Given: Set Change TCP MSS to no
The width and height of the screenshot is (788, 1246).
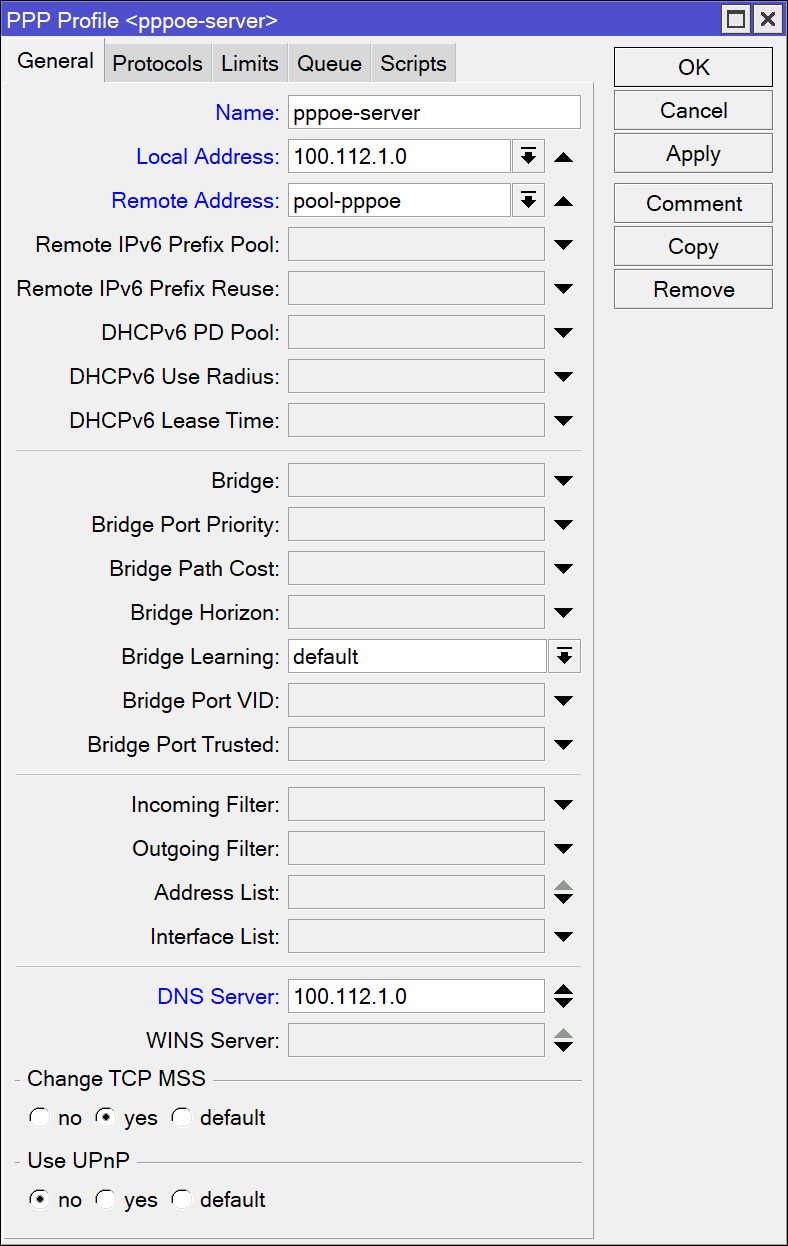Looking at the screenshot, I should 38,1117.
